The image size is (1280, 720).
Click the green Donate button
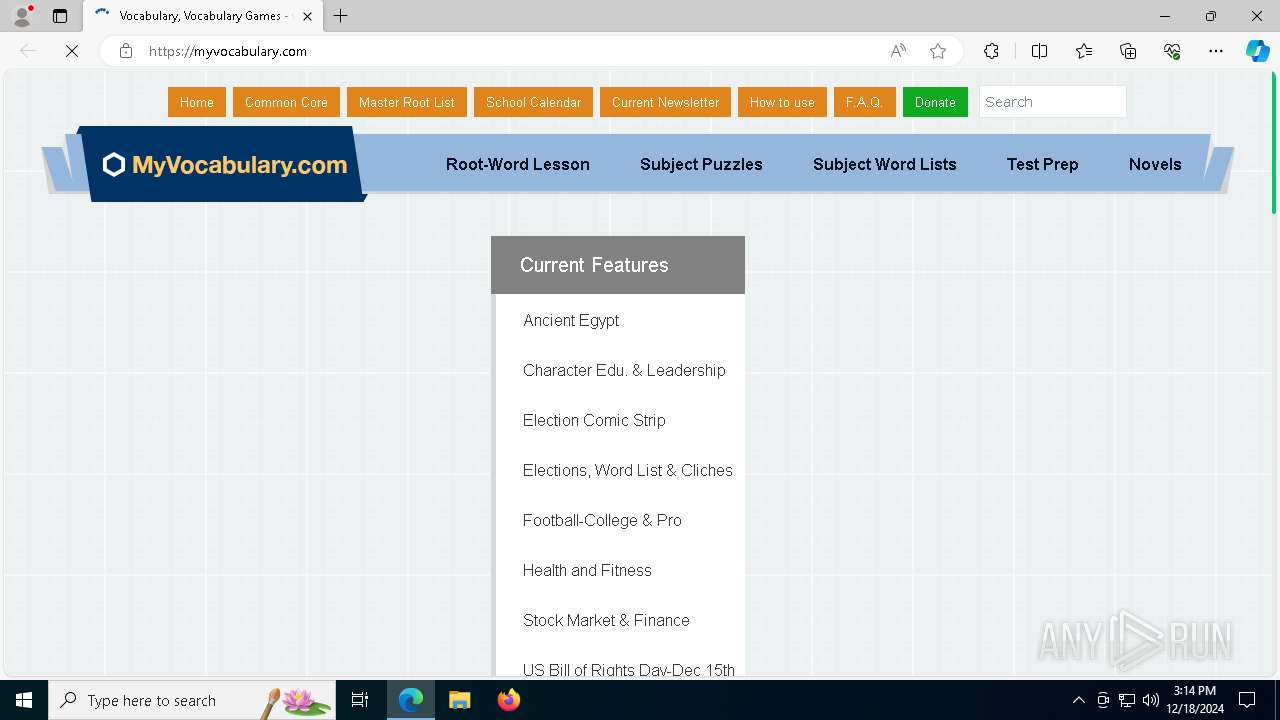pos(935,102)
